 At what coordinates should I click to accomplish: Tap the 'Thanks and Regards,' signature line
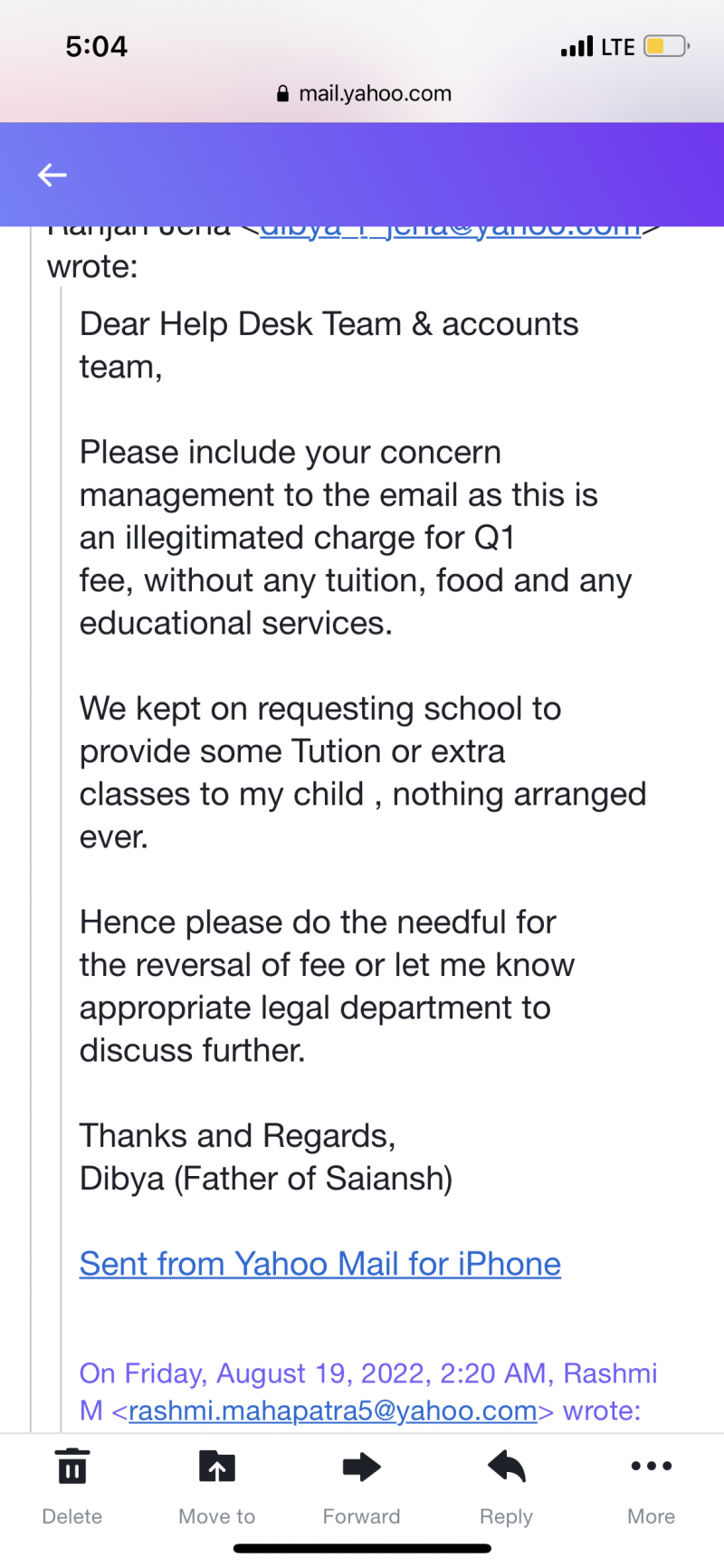click(238, 1136)
